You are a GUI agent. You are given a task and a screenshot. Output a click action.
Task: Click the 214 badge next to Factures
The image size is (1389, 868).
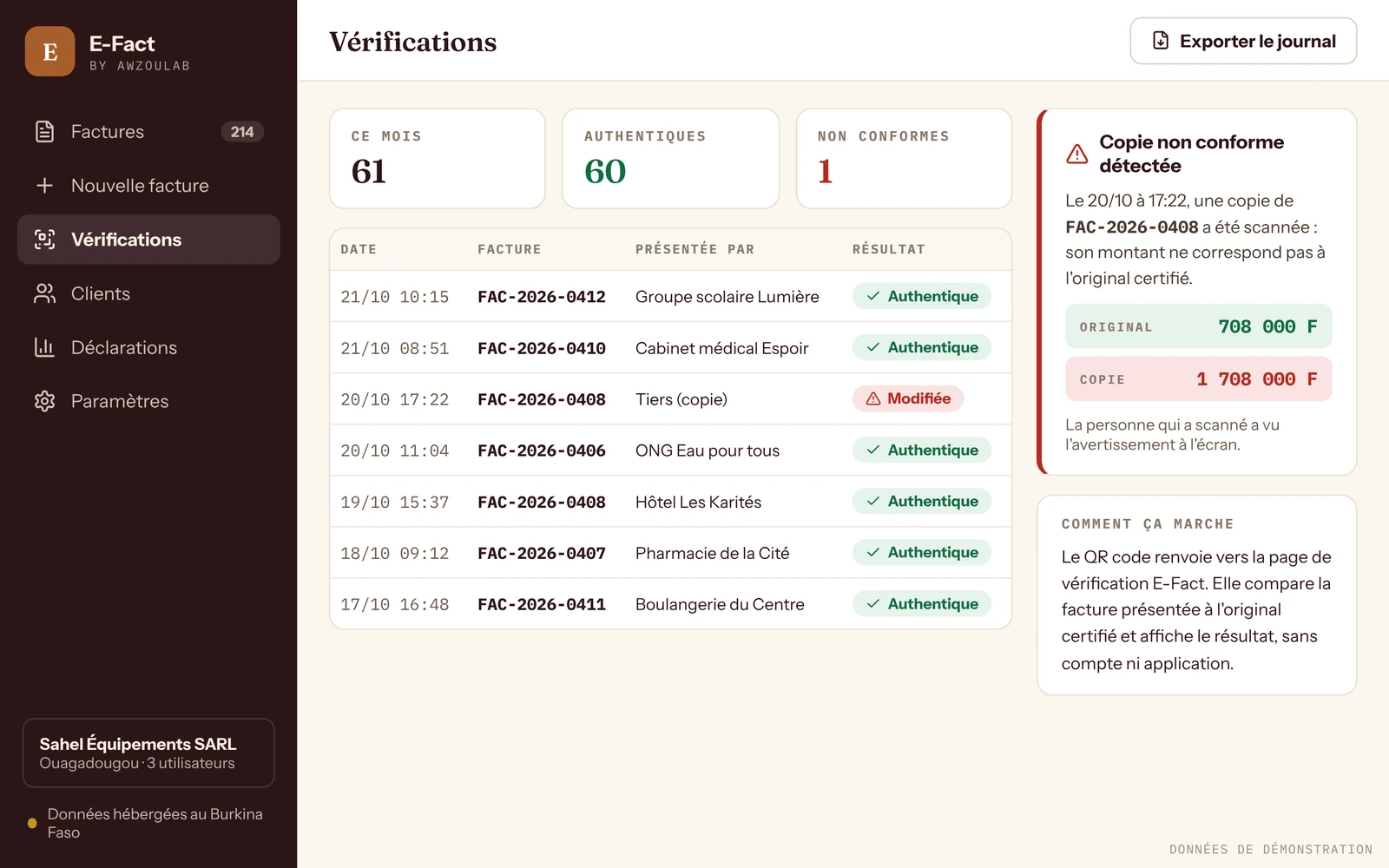(242, 132)
